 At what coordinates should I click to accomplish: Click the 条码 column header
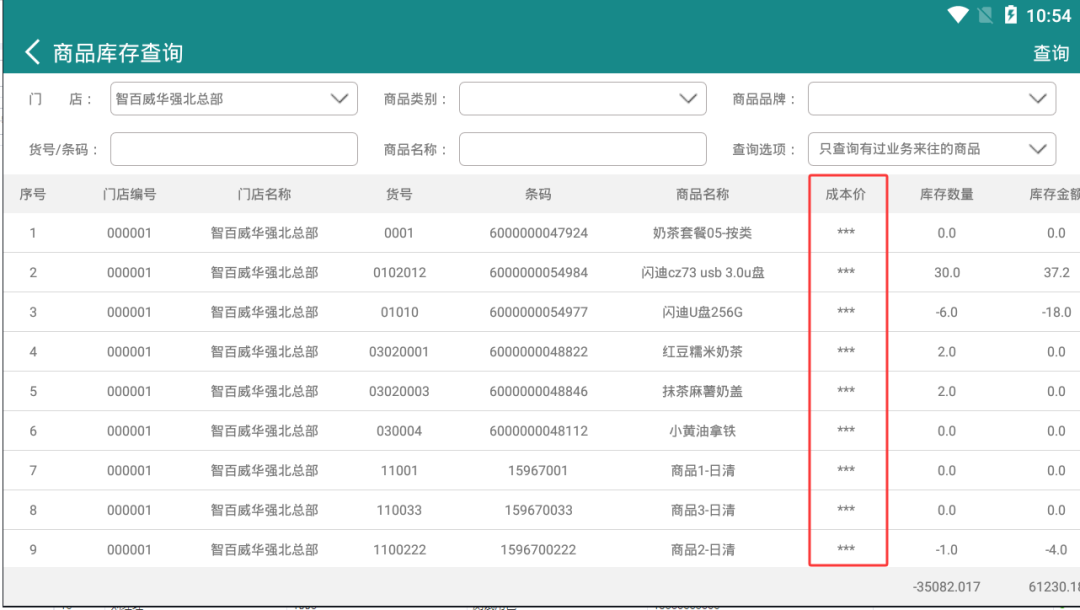click(538, 194)
